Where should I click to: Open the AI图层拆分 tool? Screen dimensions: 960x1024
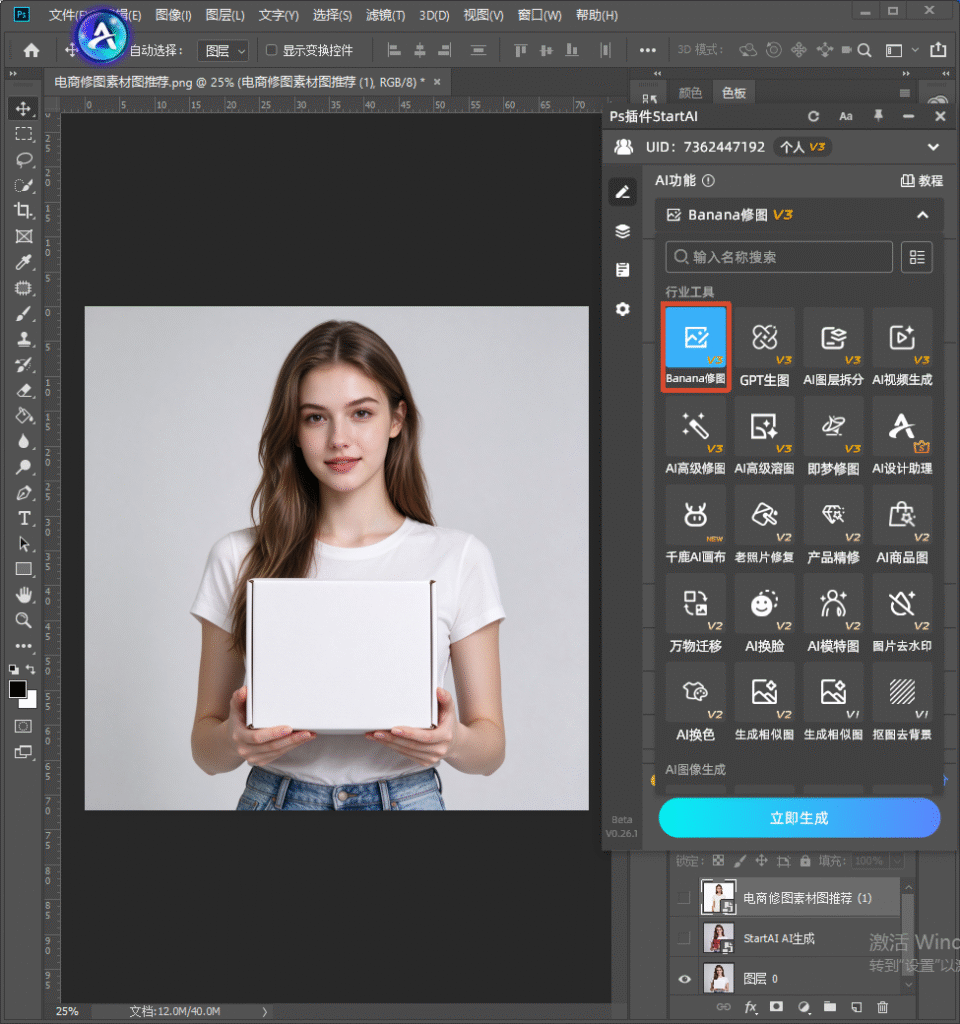pyautogui.click(x=833, y=347)
